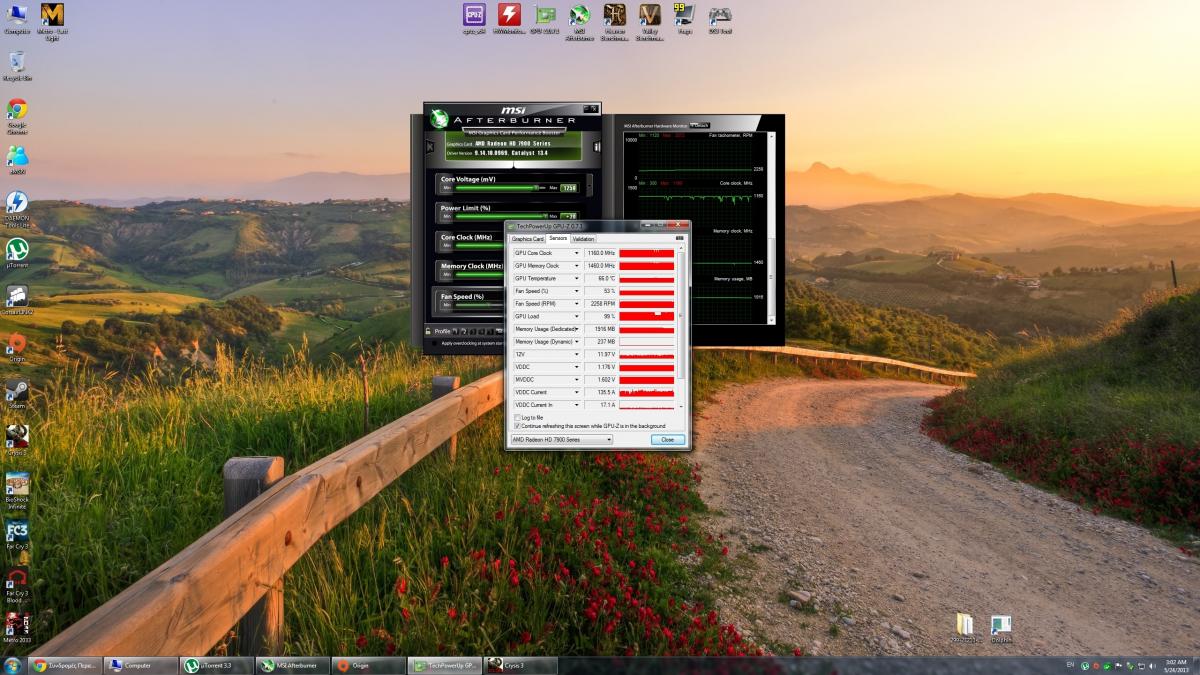This screenshot has width=1200, height=675.
Task: Switch to the Graphics Card tab
Action: (x=528, y=239)
